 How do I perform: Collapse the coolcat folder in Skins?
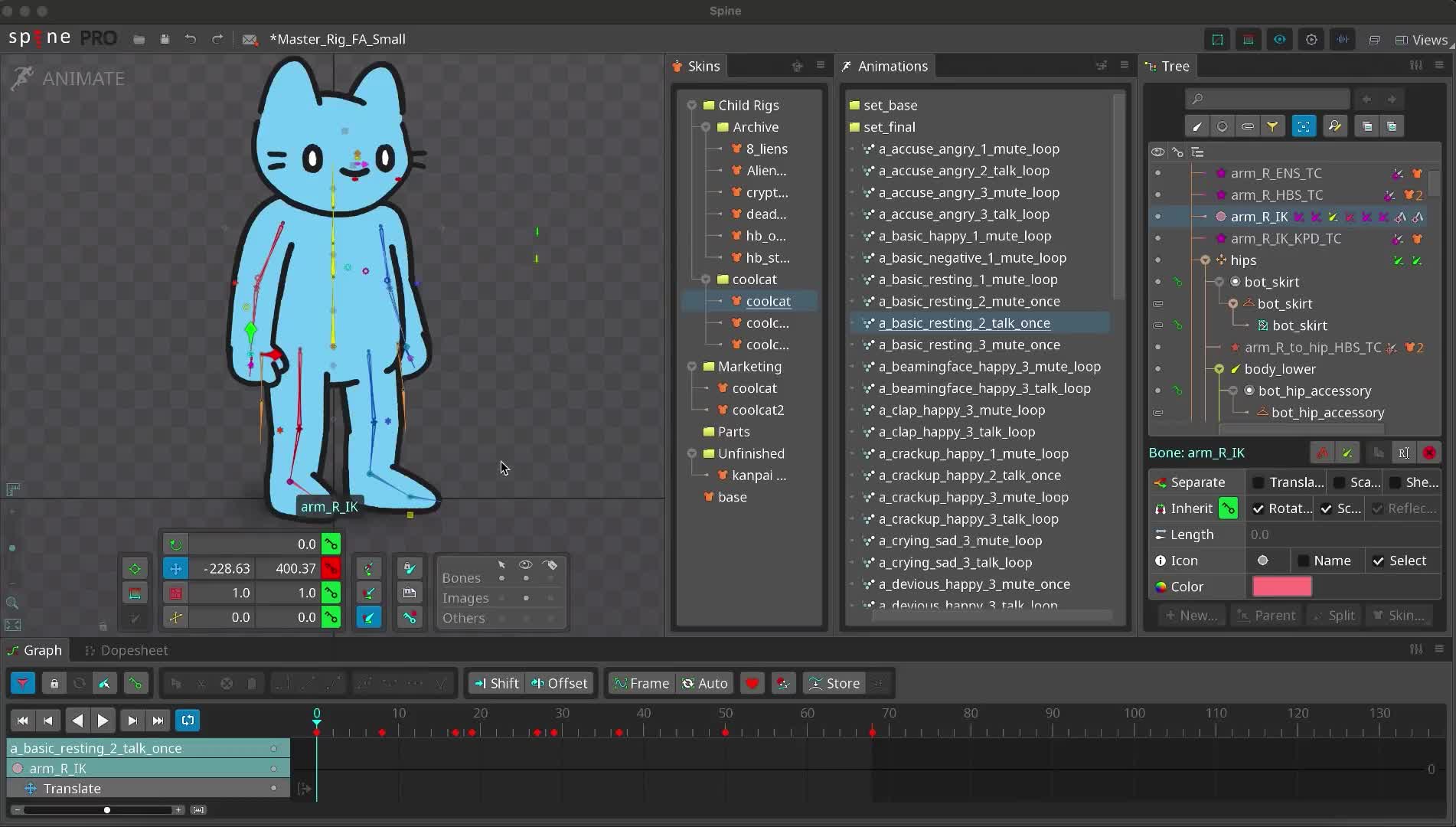tap(706, 279)
